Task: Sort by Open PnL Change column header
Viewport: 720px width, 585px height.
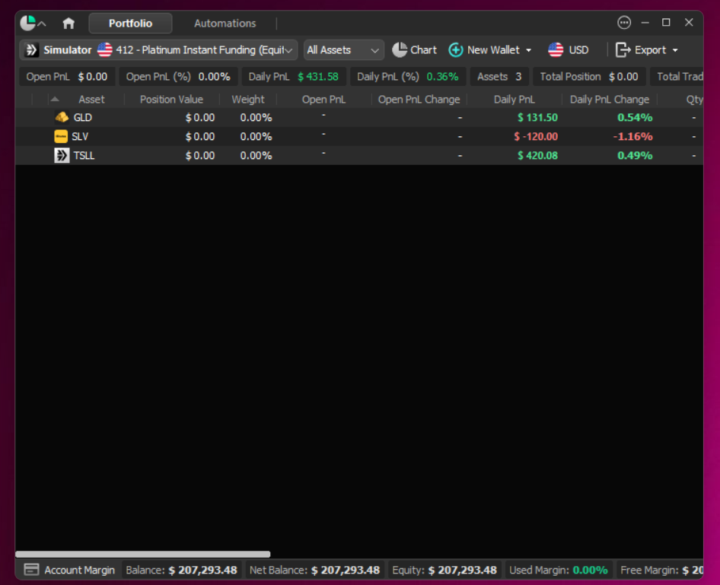Action: click(x=419, y=100)
